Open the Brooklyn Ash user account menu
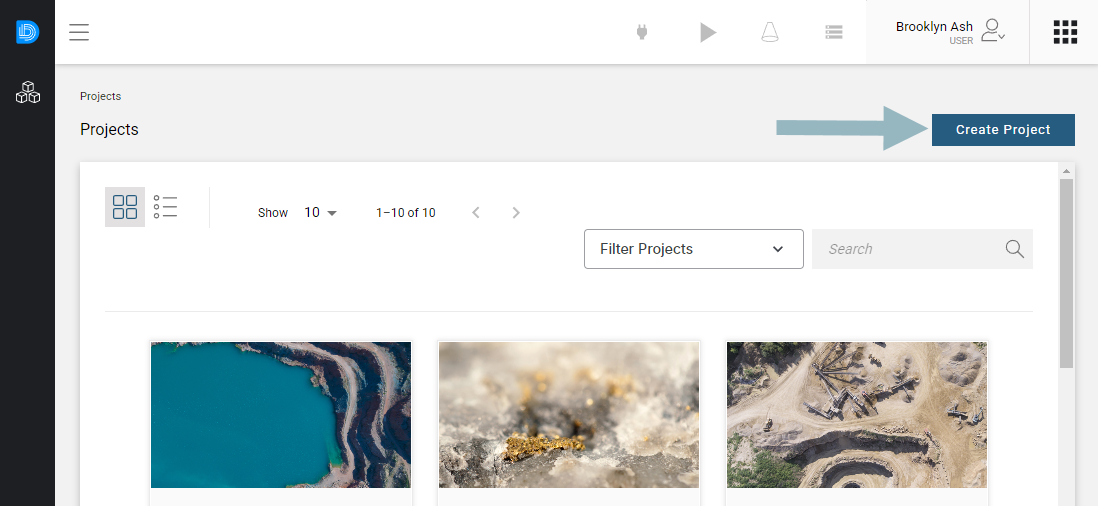 click(947, 32)
